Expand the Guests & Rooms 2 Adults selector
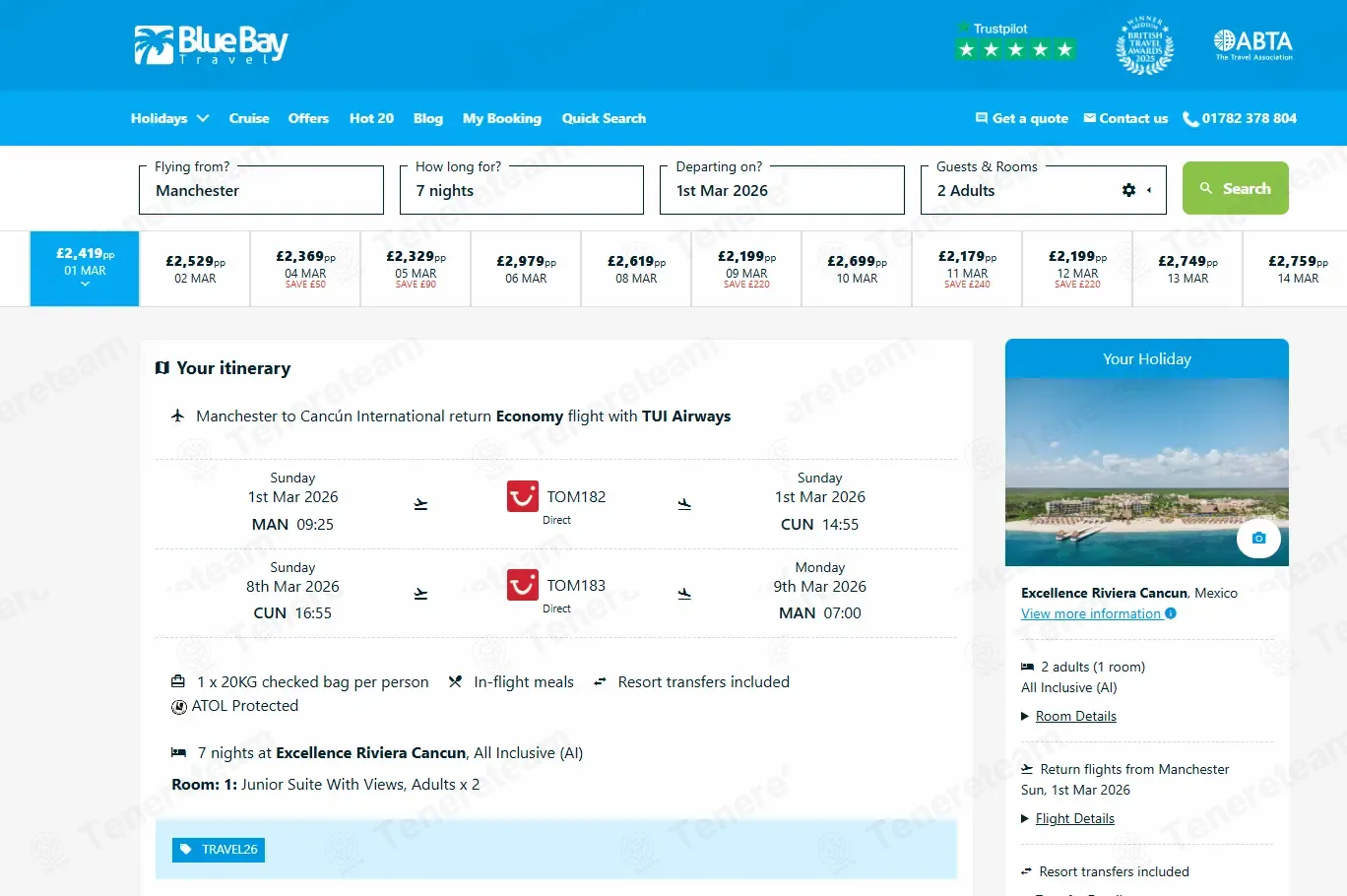The image size is (1347, 896). pos(1044,190)
